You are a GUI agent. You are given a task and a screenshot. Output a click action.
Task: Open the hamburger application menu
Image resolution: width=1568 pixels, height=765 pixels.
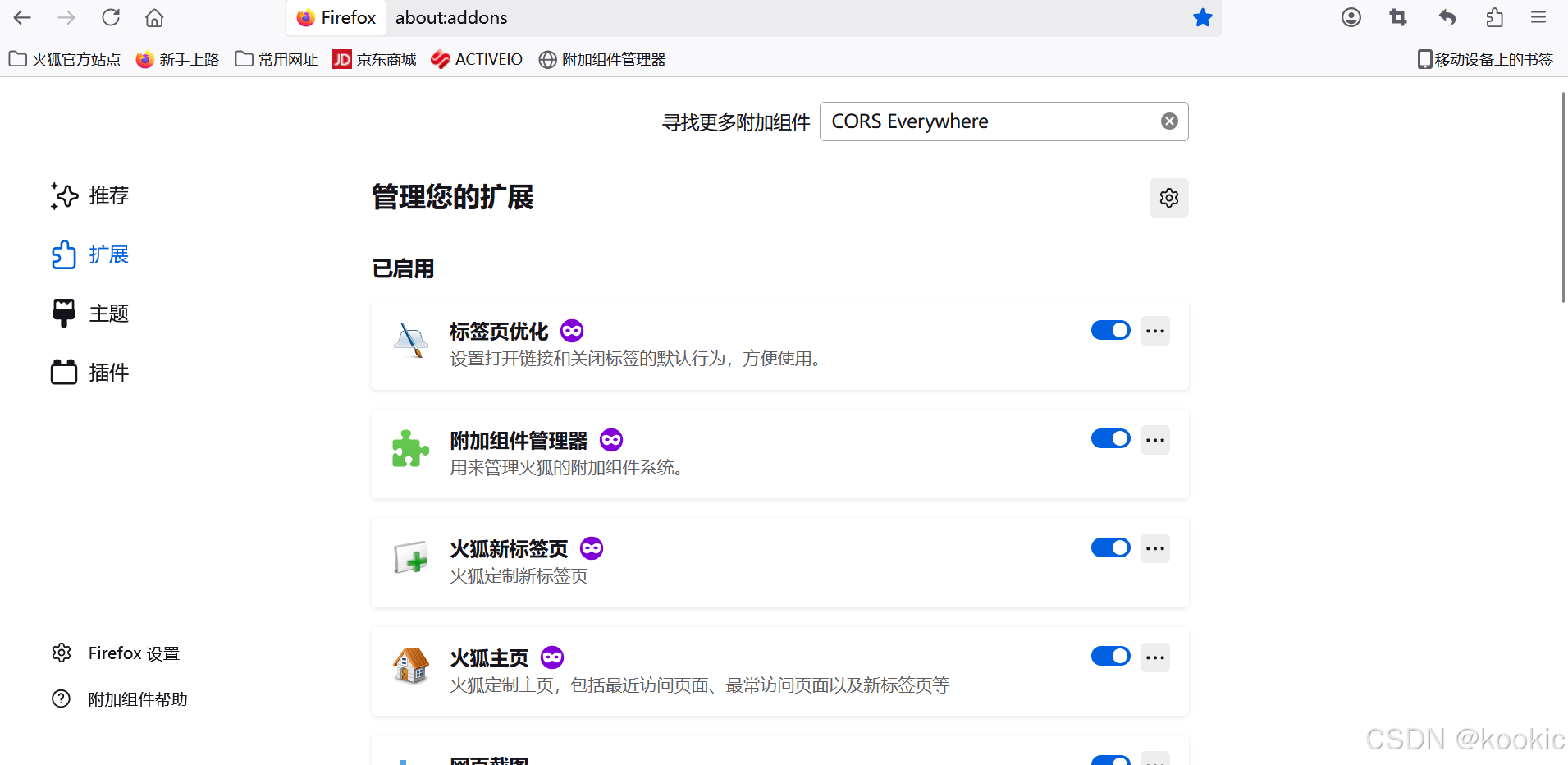tap(1538, 17)
